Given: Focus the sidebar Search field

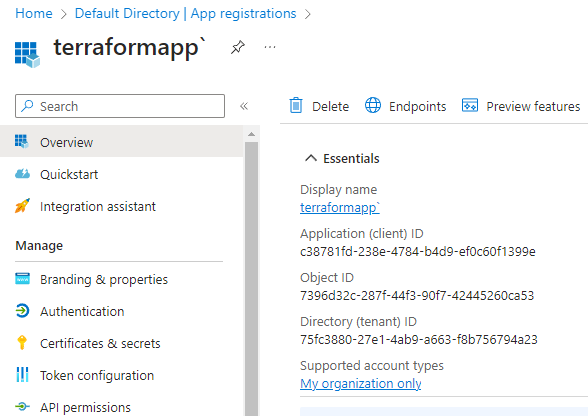Looking at the screenshot, I should point(120,106).
